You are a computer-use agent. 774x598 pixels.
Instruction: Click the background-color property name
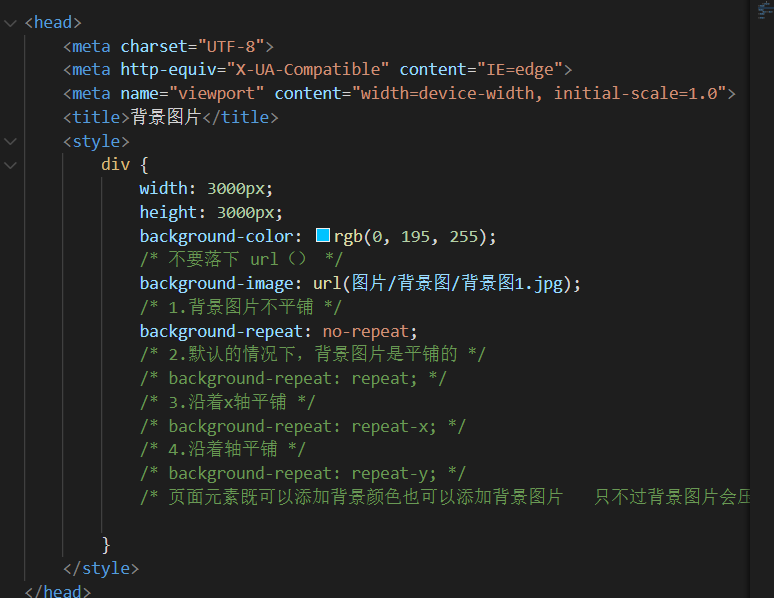pos(215,237)
